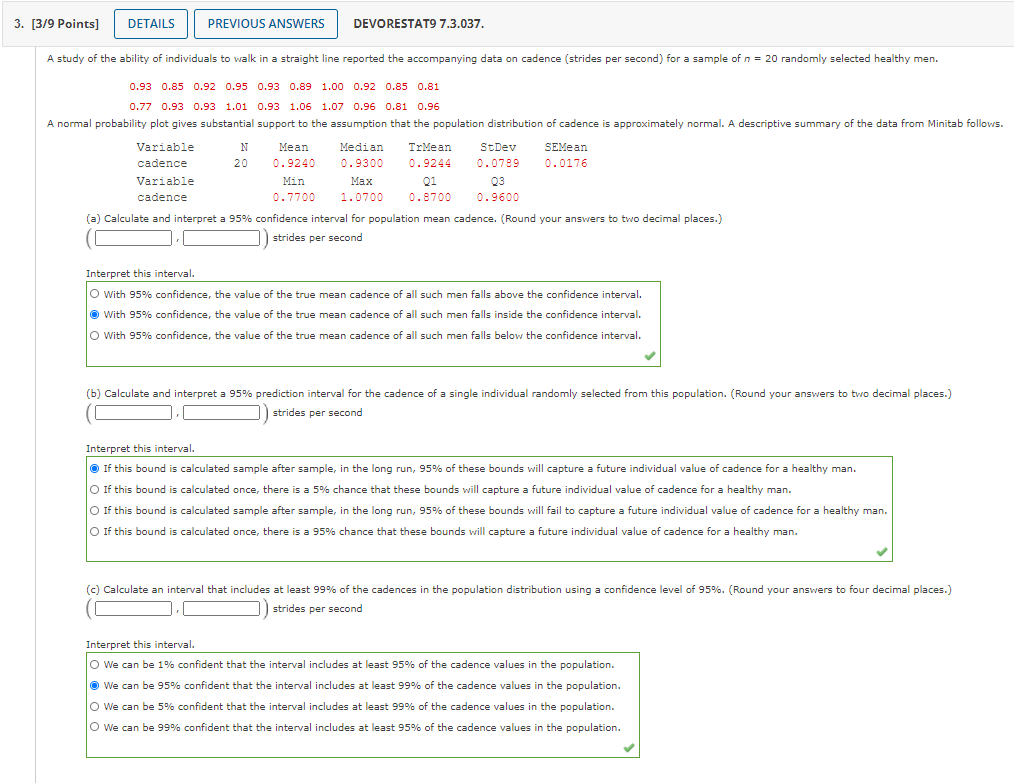Select the 99% confident at least 95% option
The image size is (1014, 783).
pos(95,727)
